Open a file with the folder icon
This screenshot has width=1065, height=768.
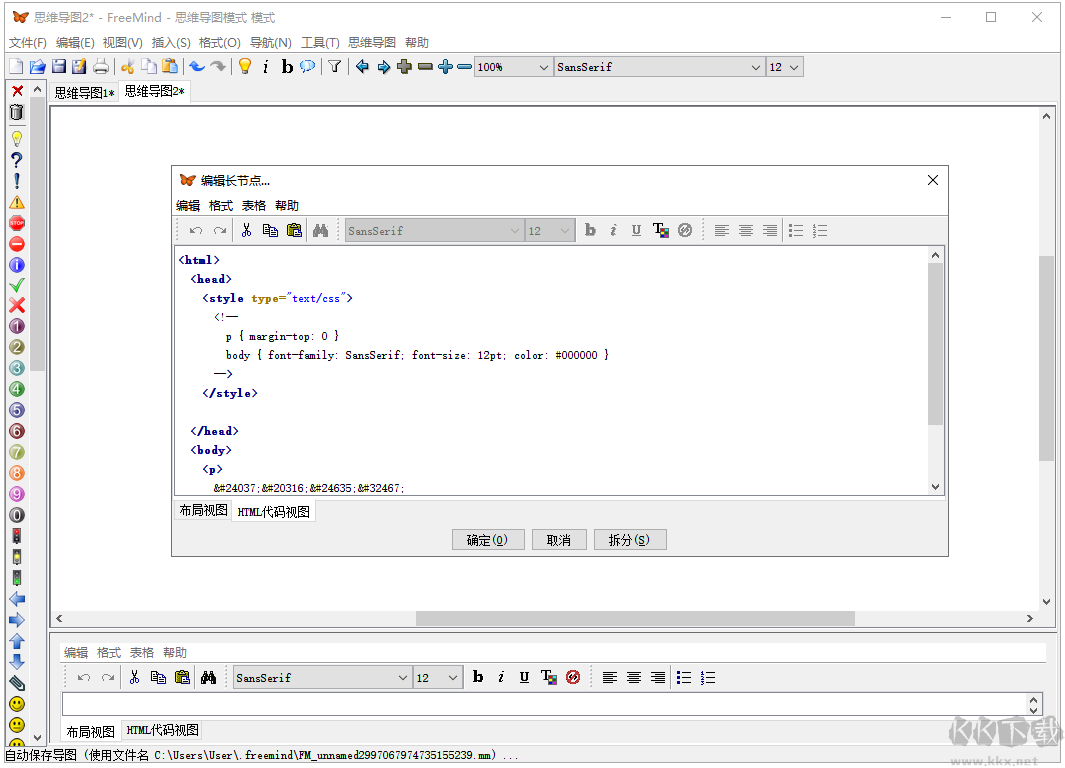click(37, 67)
